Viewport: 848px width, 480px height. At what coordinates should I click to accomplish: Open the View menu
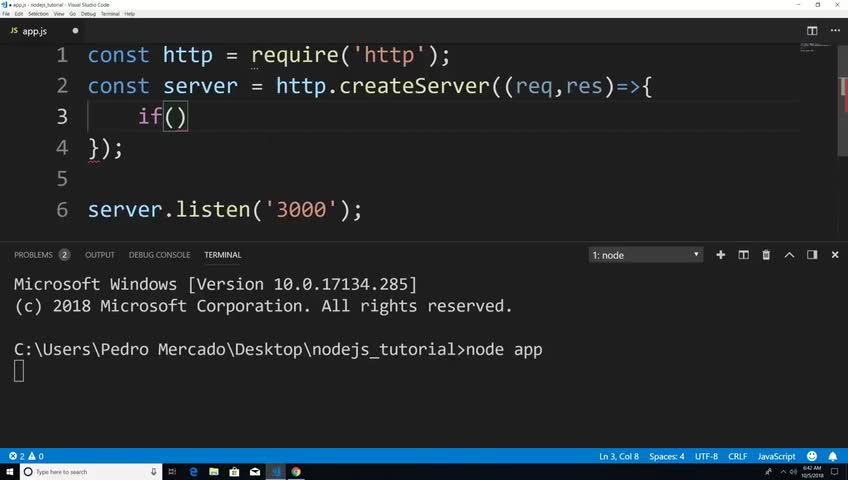[x=59, y=14]
